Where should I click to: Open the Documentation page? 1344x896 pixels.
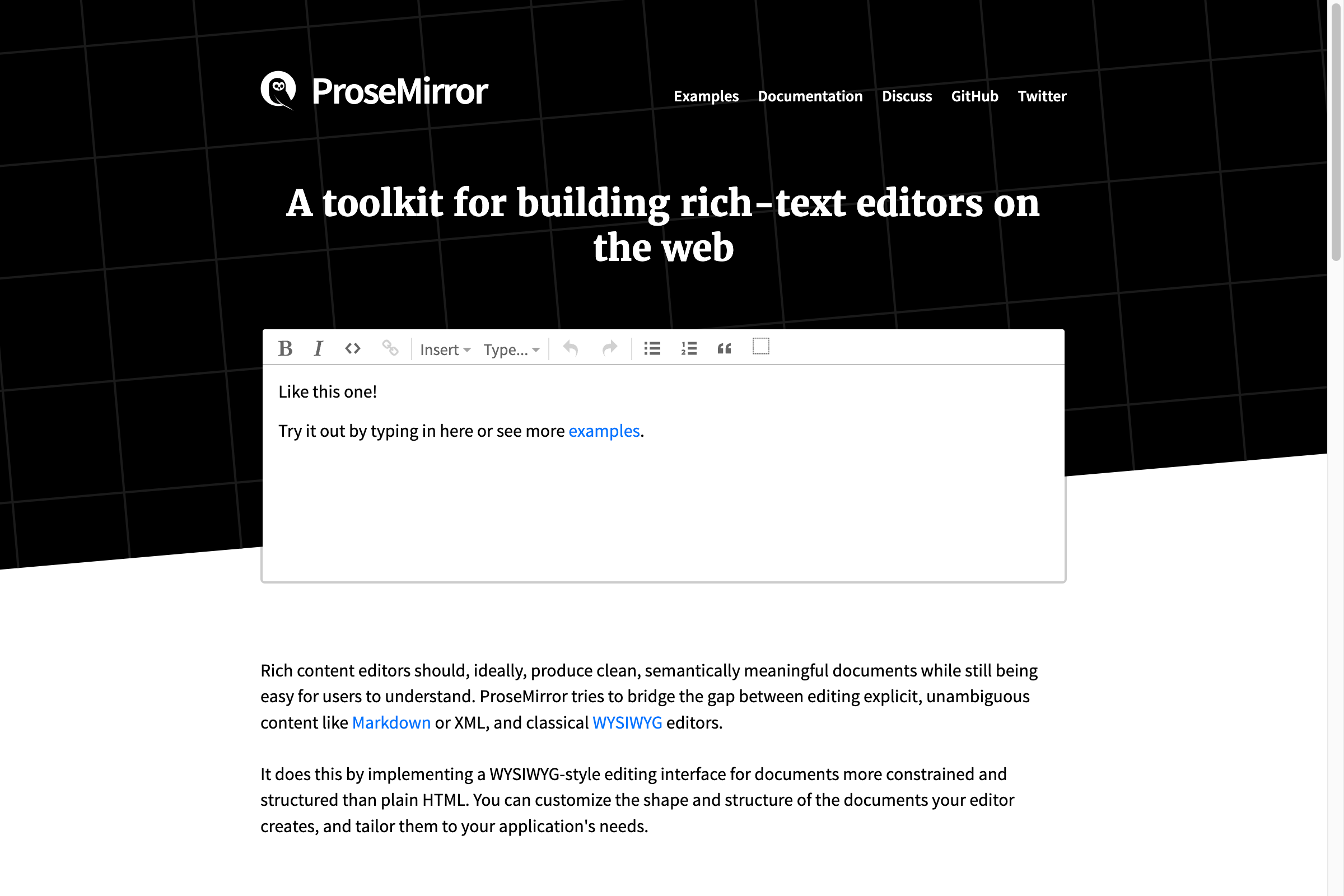tap(811, 96)
